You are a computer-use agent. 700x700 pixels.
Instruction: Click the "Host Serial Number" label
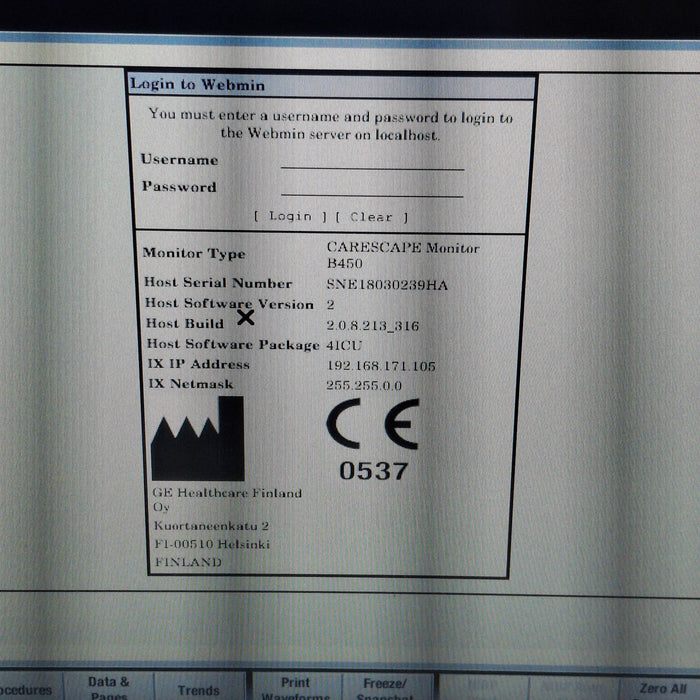(x=218, y=283)
